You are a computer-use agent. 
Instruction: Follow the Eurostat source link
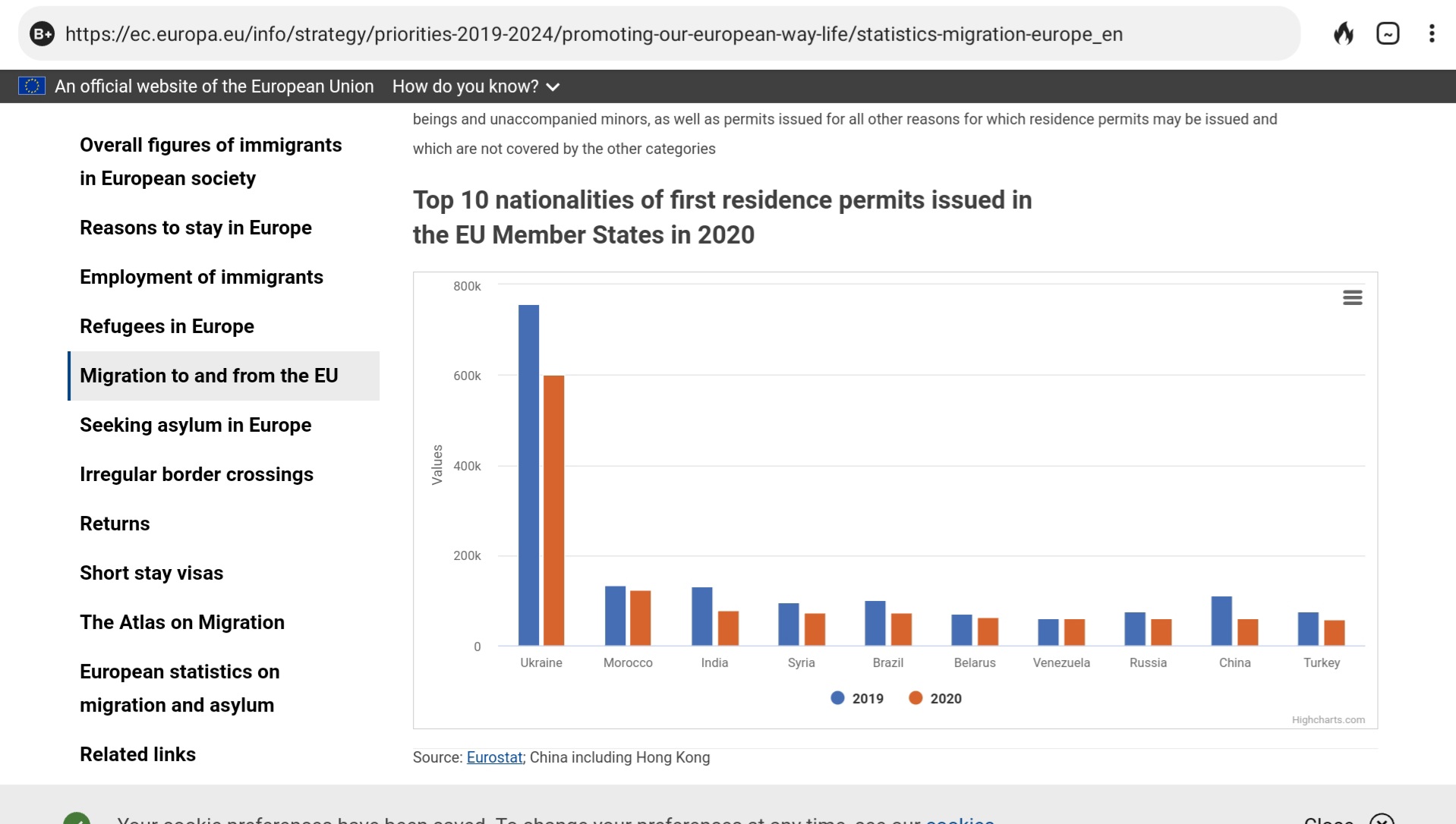tap(494, 757)
